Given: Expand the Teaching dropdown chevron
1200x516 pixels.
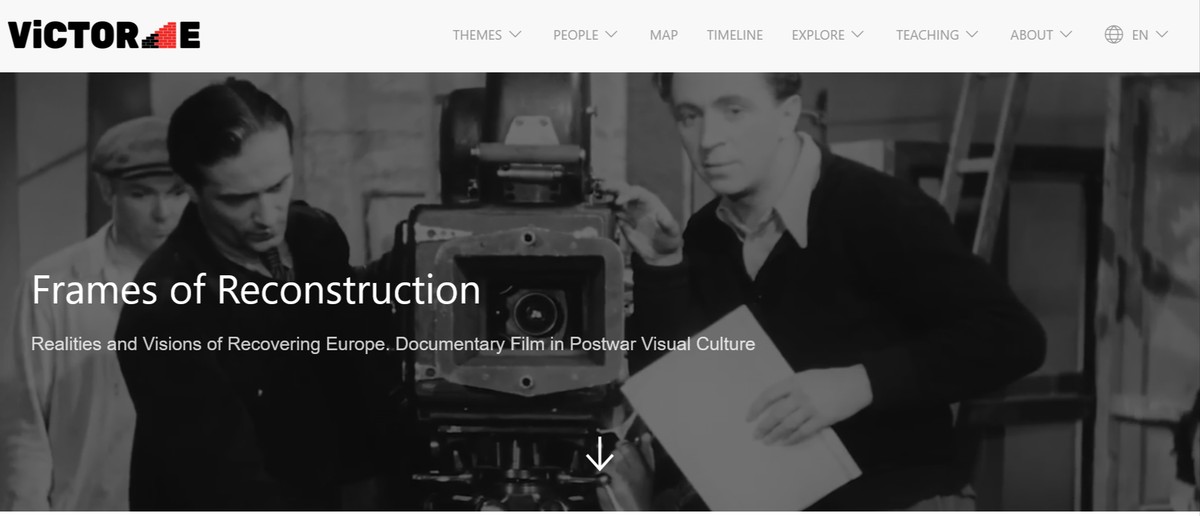Looking at the screenshot, I should click(x=972, y=35).
